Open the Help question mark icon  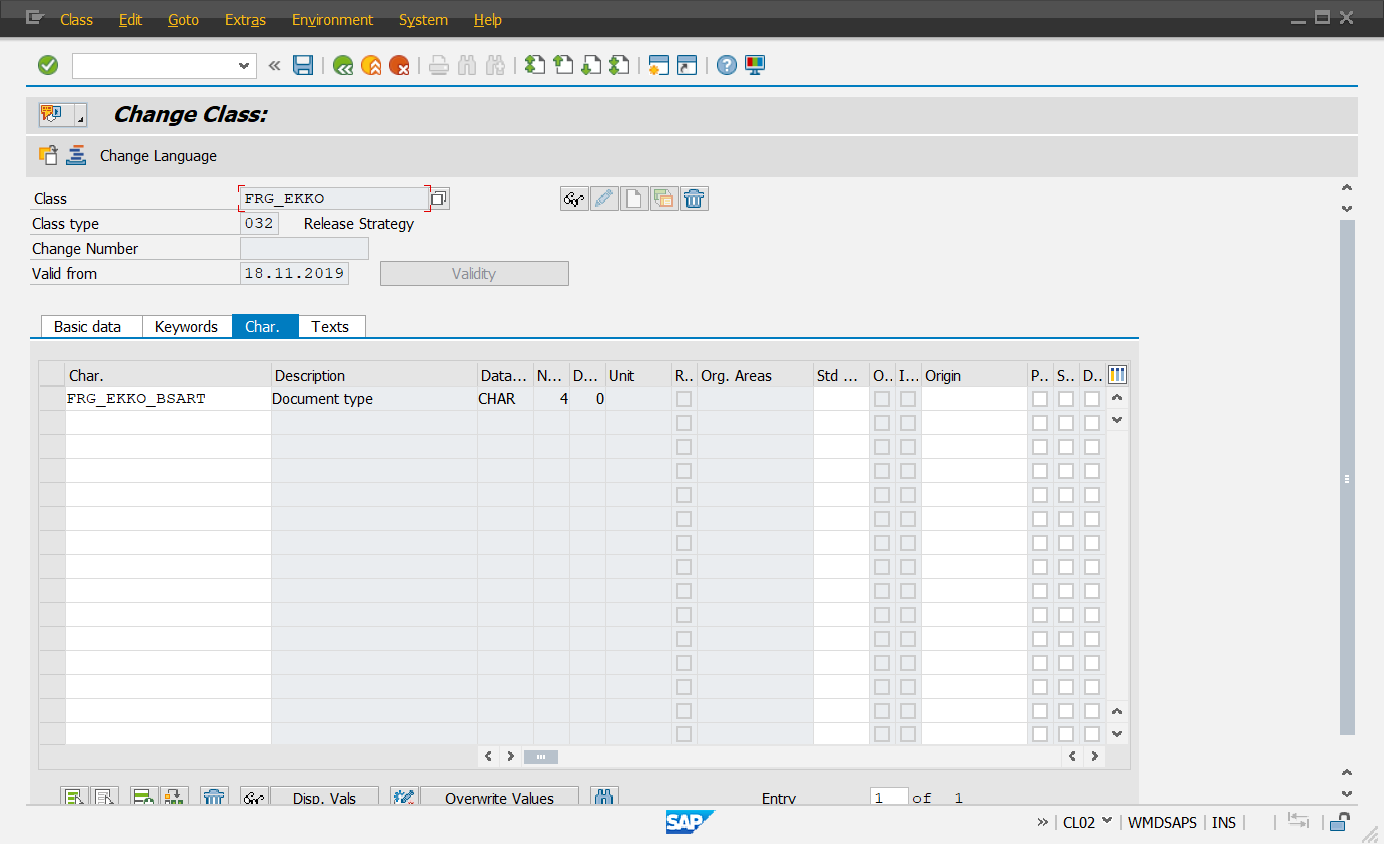[727, 65]
